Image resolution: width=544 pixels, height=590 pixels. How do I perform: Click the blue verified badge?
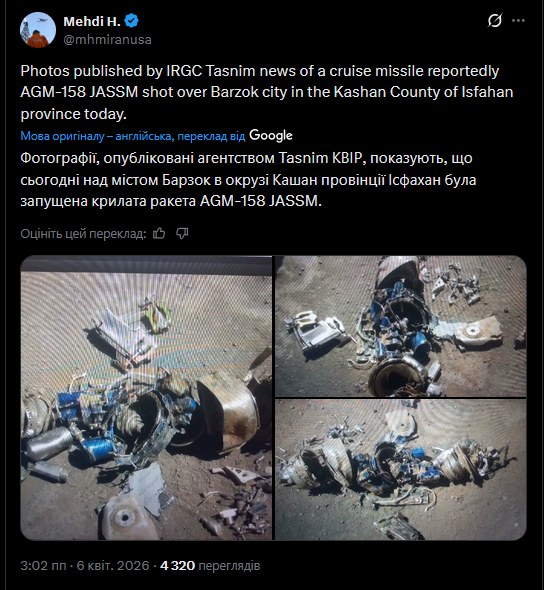pyautogui.click(x=131, y=21)
